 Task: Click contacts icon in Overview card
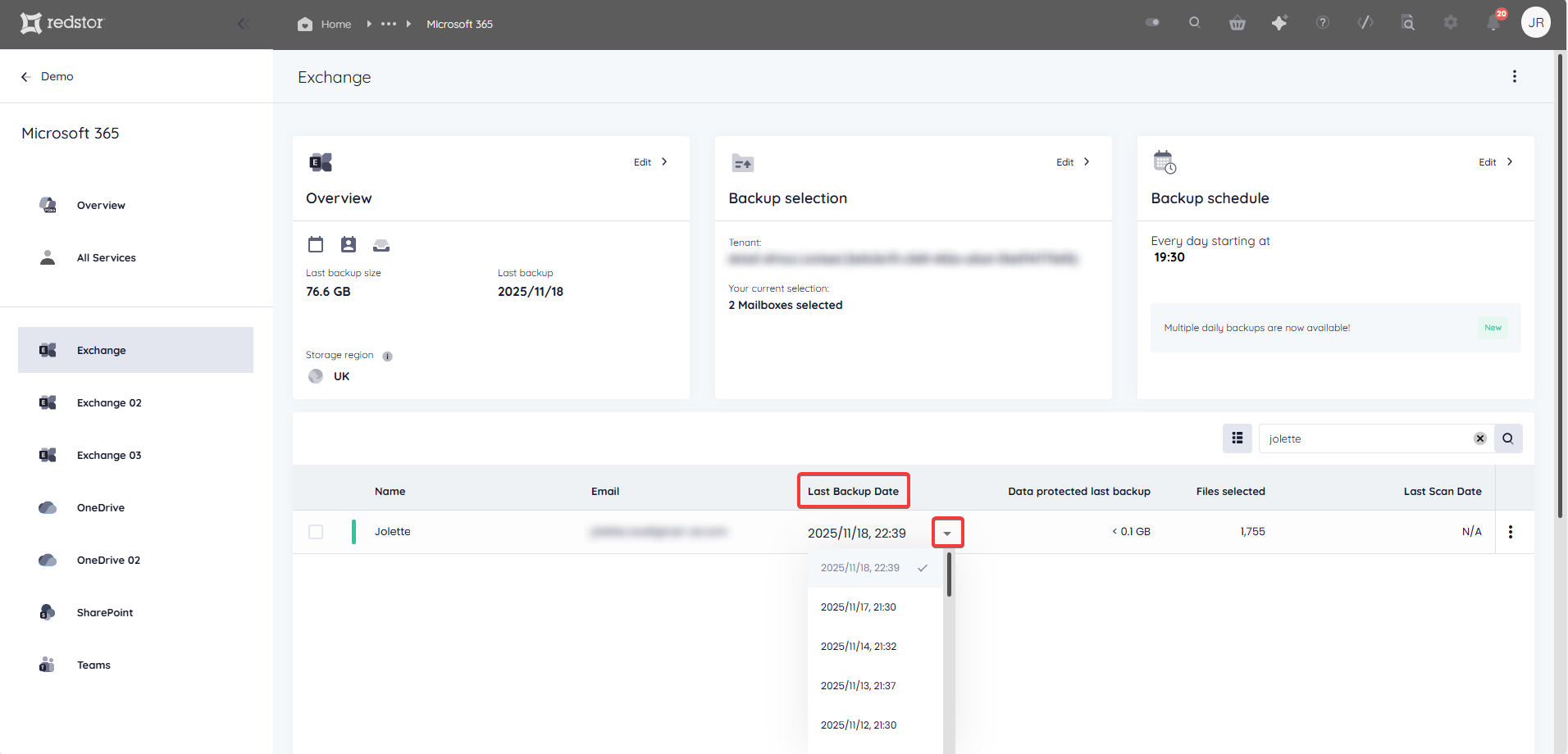(349, 244)
